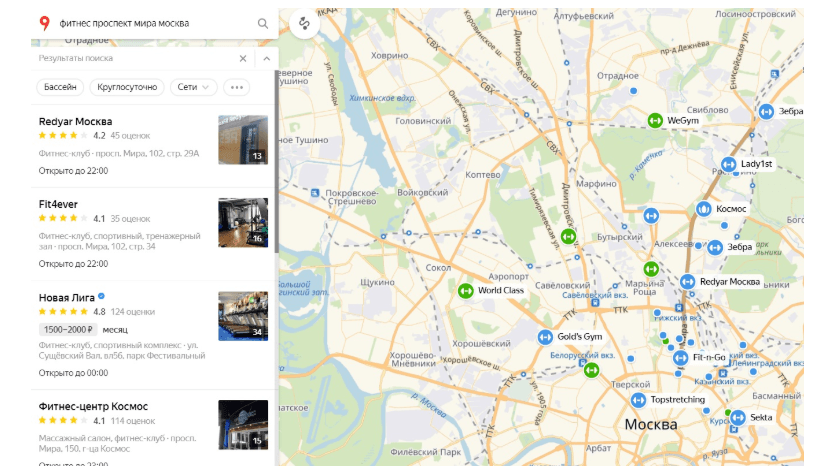Close the search results panel
The height and width of the screenshot is (469, 813).
(243, 59)
